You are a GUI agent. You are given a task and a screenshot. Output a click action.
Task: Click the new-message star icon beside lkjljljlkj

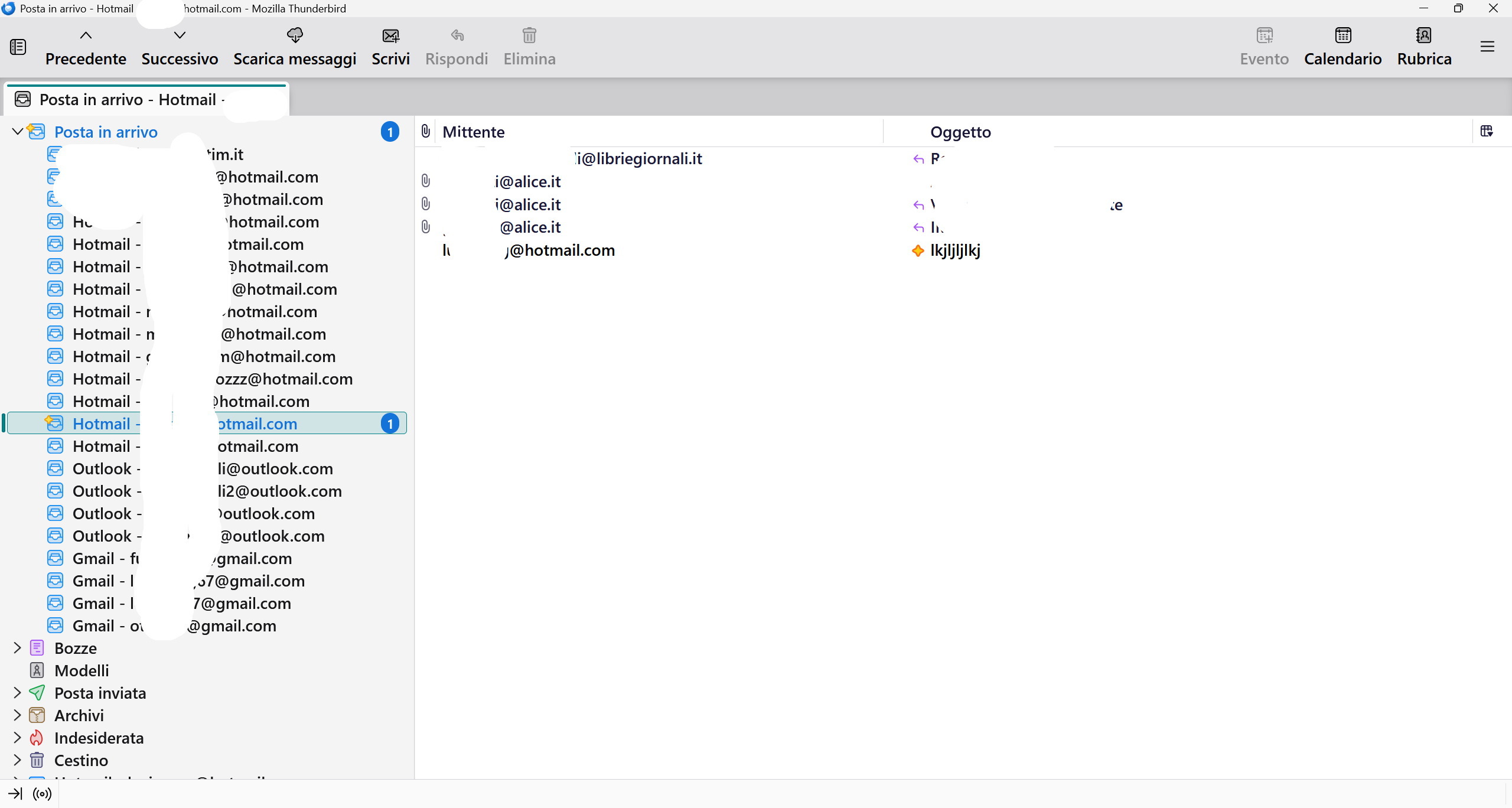[918, 250]
